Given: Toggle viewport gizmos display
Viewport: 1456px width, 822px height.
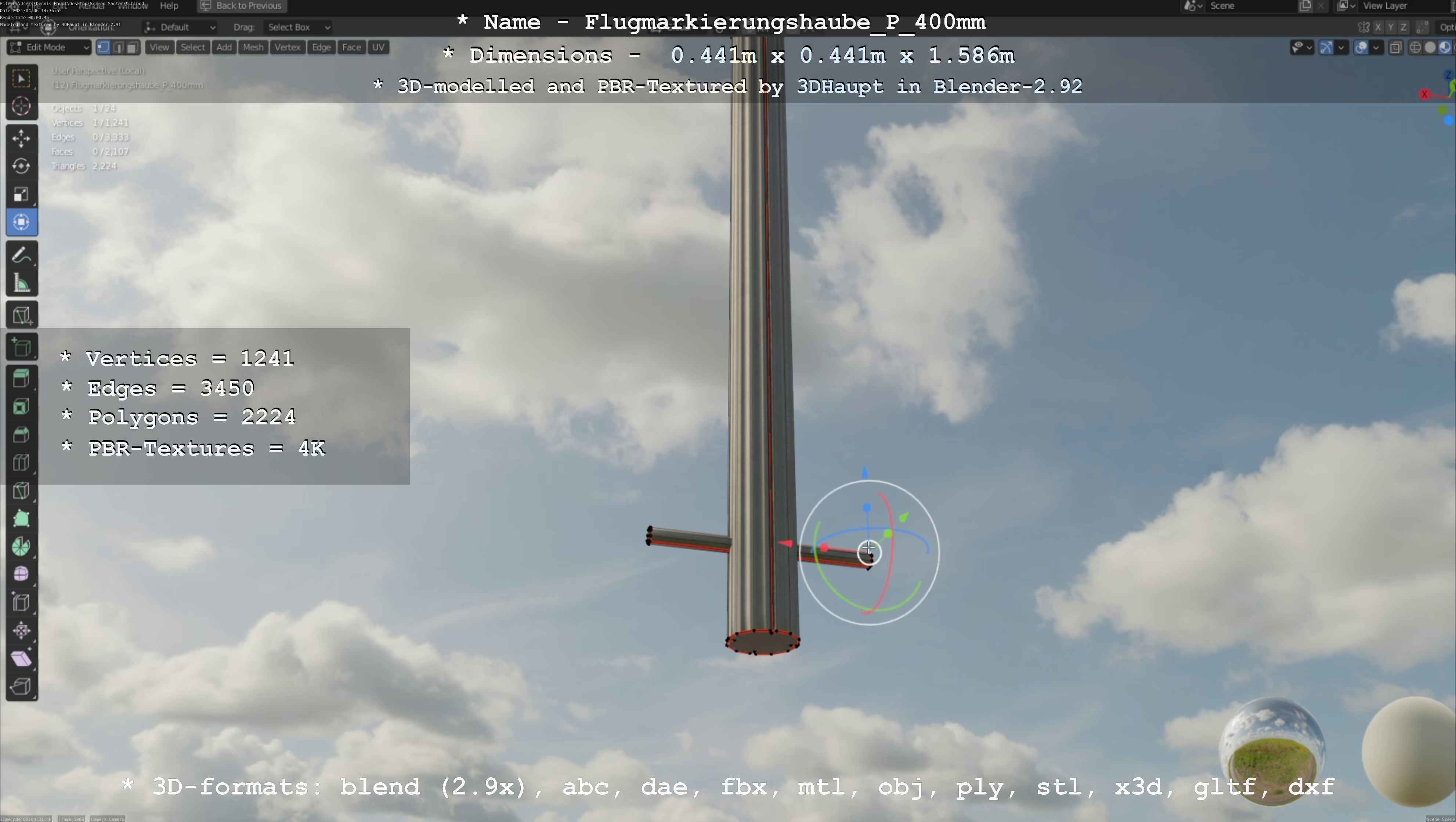Looking at the screenshot, I should (1326, 47).
